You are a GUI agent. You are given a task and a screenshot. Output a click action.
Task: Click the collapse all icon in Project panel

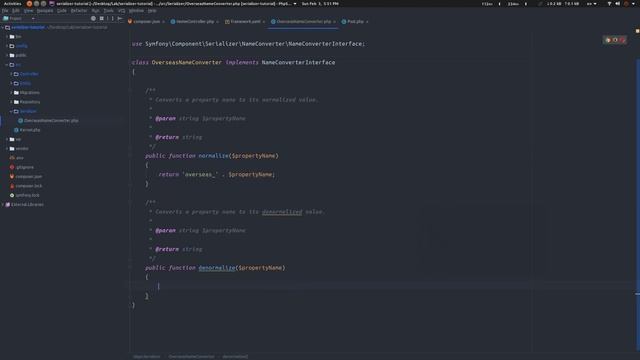coord(102,18)
